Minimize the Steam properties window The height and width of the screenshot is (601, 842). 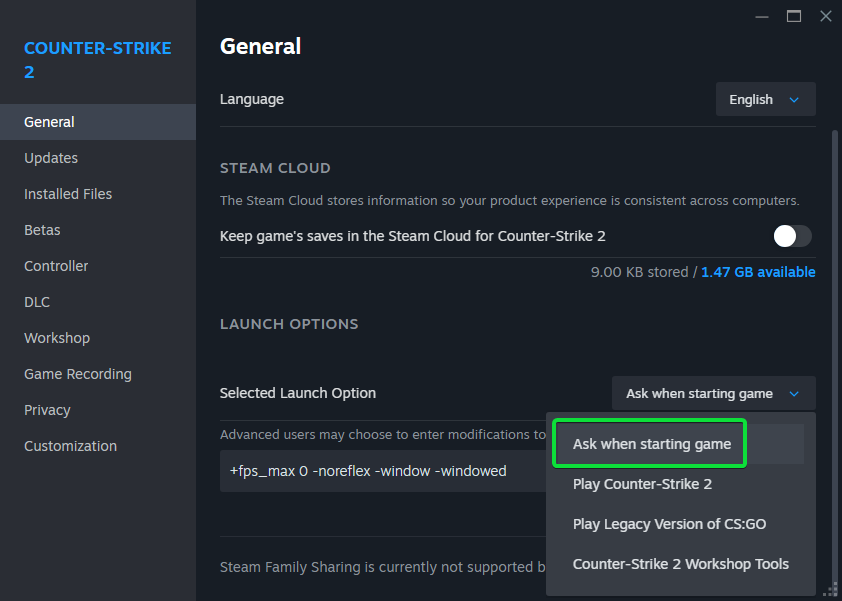[x=763, y=16]
